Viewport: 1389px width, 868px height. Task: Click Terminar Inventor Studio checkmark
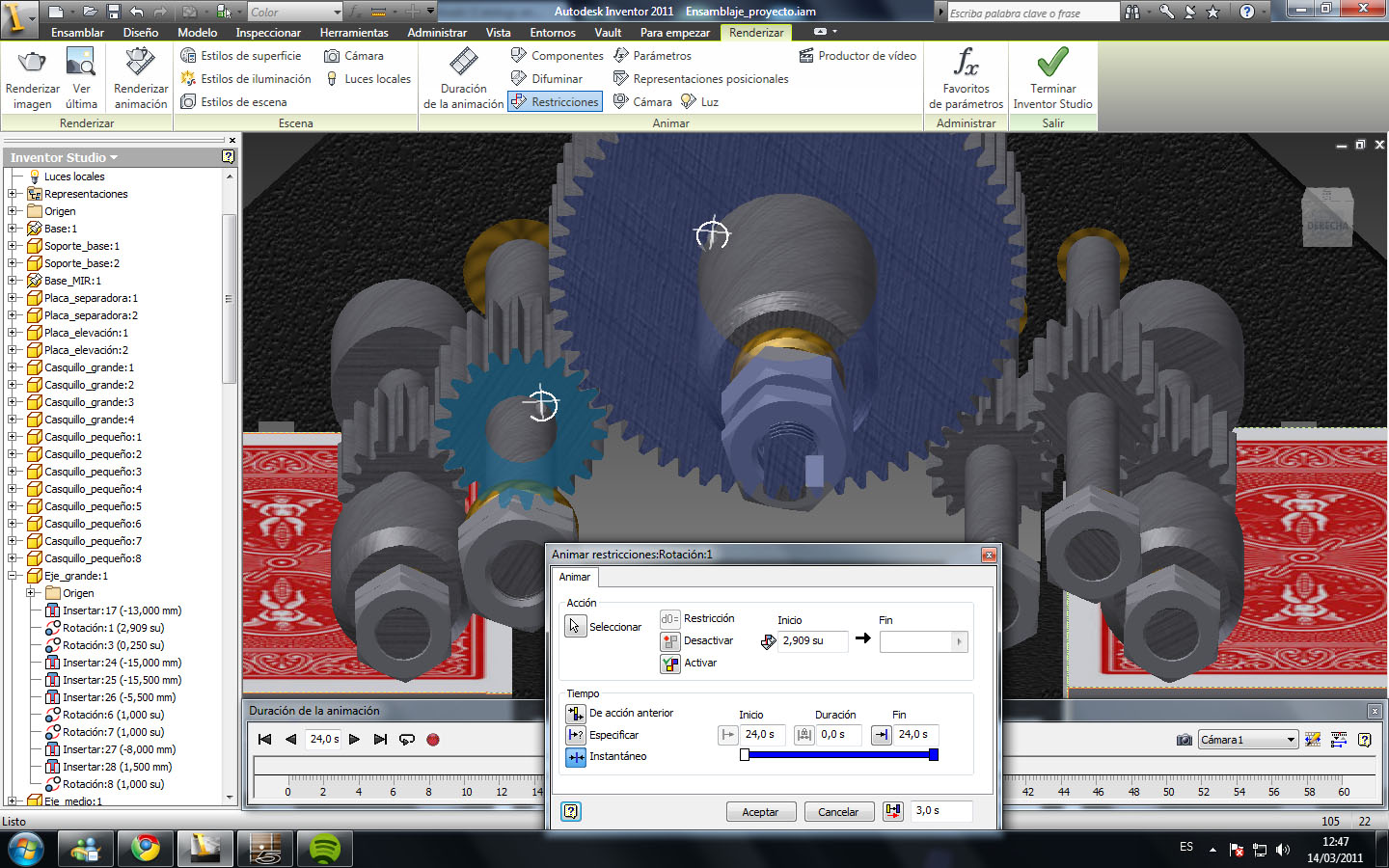(x=1052, y=79)
